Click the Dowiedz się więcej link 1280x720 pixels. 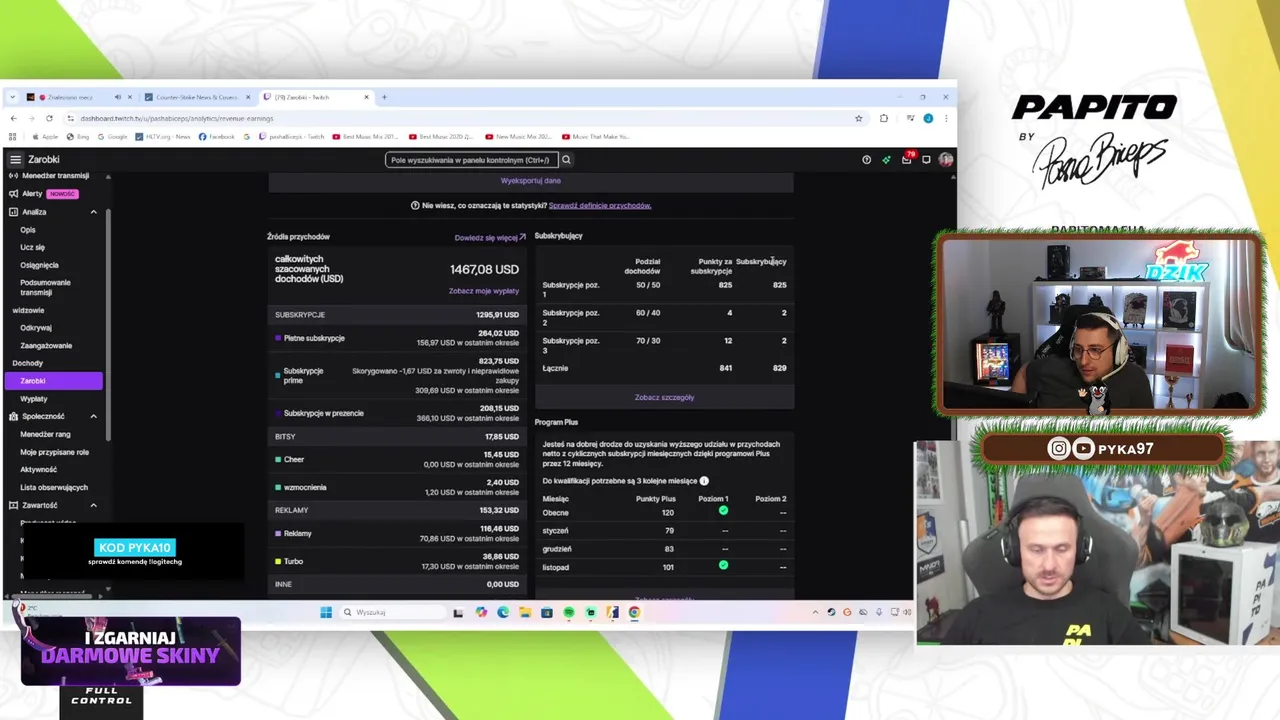coord(489,238)
